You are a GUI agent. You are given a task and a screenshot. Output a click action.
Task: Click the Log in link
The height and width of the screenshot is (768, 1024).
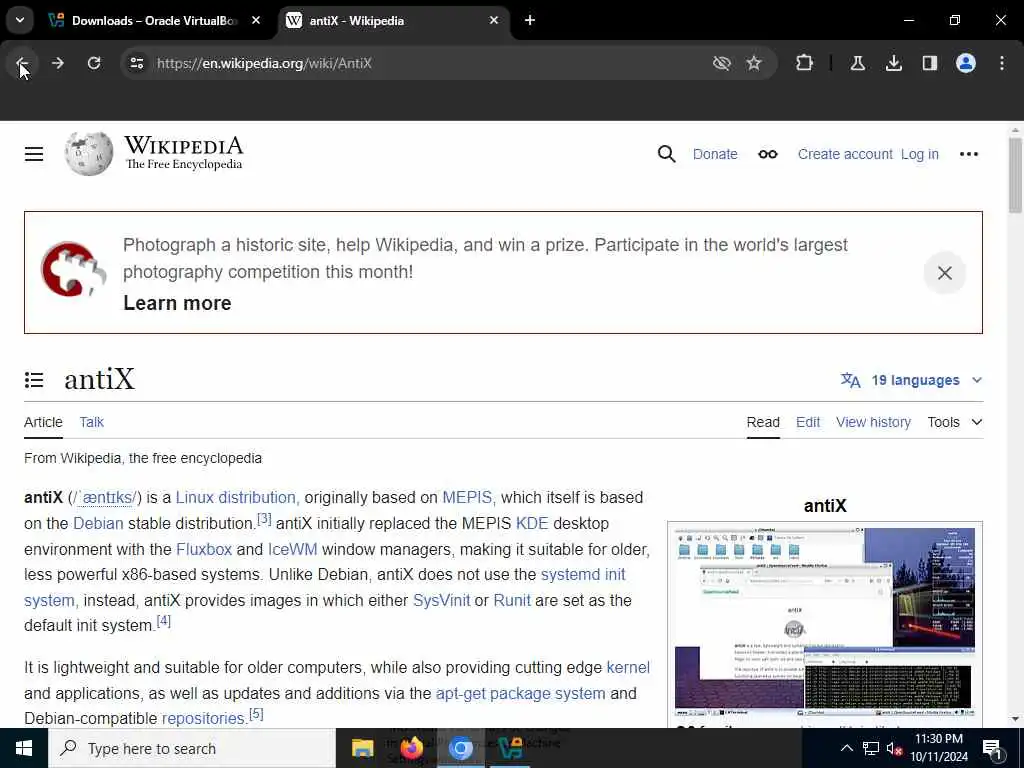tap(920, 154)
